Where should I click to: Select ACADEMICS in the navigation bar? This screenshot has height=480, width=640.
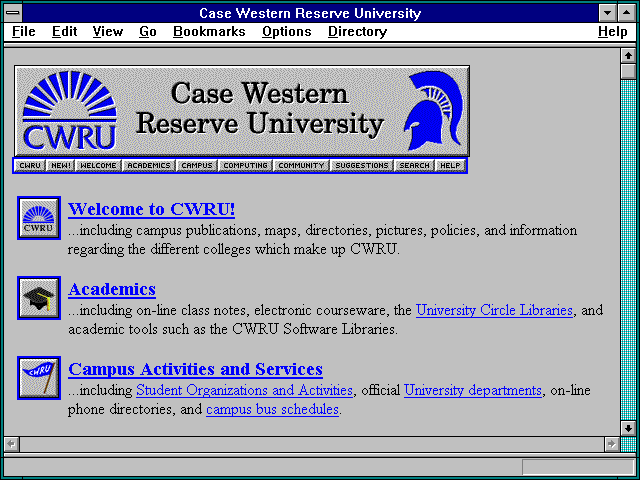point(149,165)
